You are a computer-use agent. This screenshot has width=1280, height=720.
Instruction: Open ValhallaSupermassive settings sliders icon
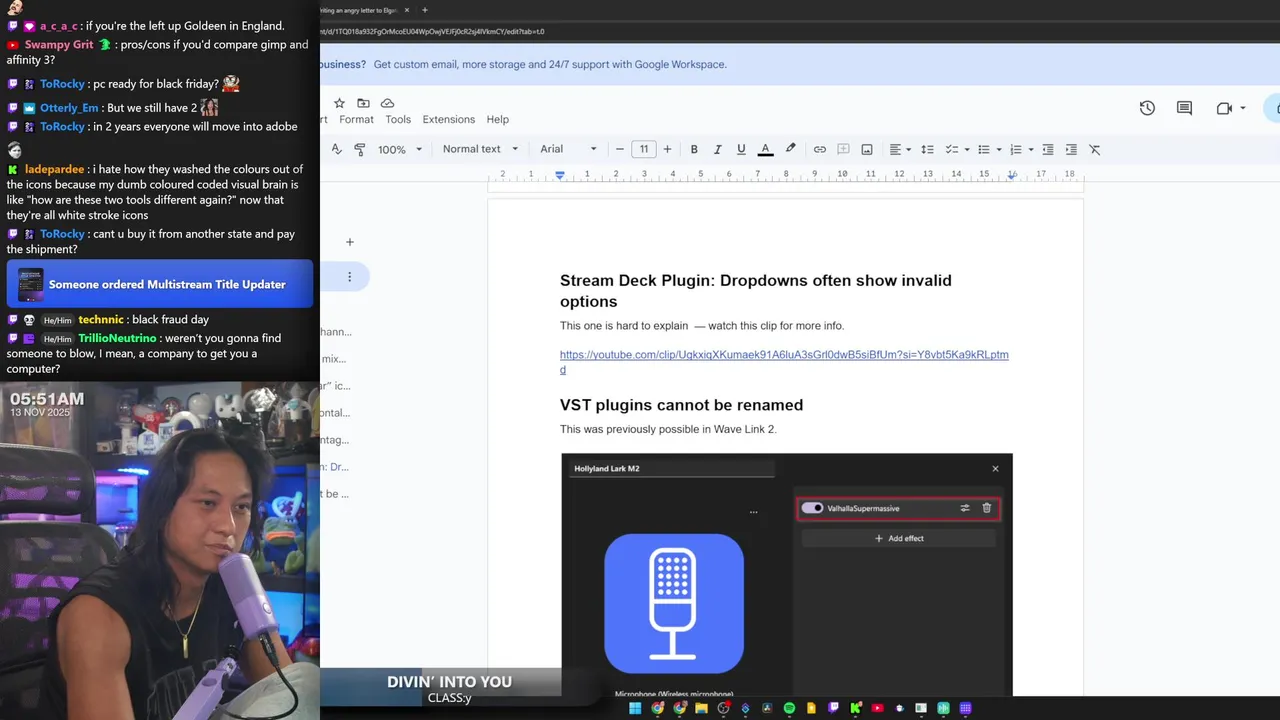[x=965, y=508]
